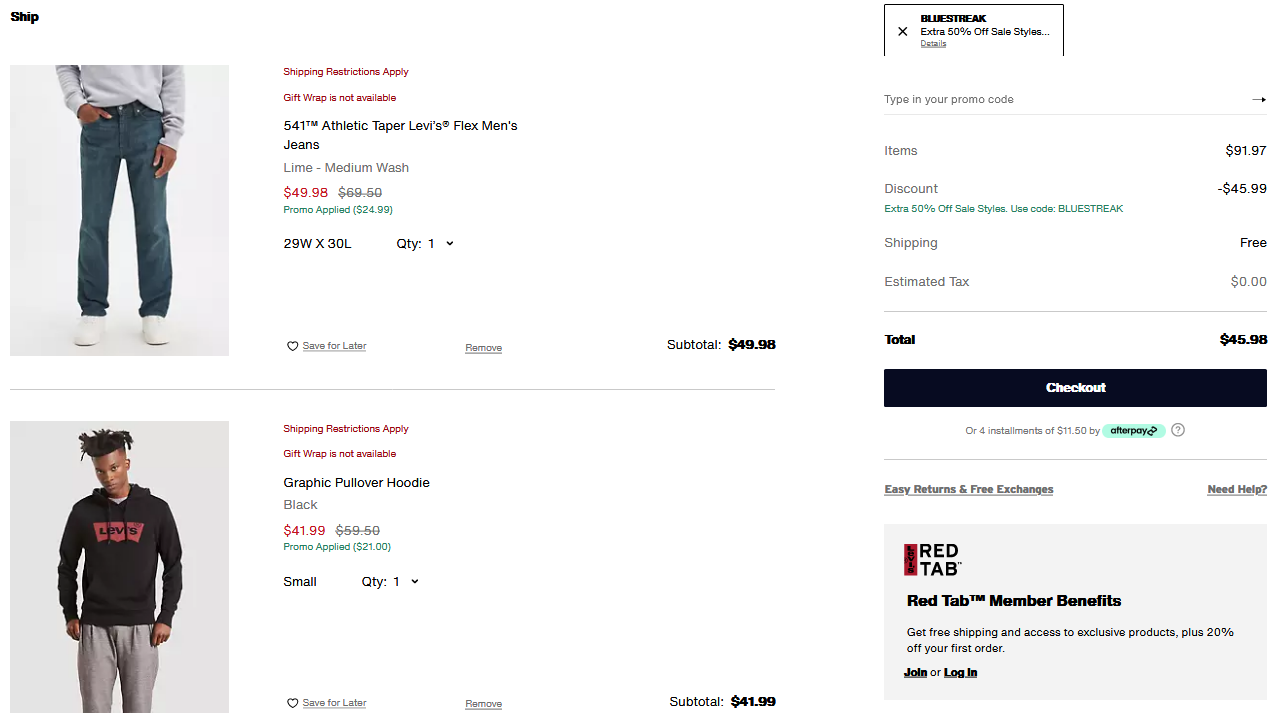Open the jeans product image
1279x724 pixels.
click(x=119, y=210)
